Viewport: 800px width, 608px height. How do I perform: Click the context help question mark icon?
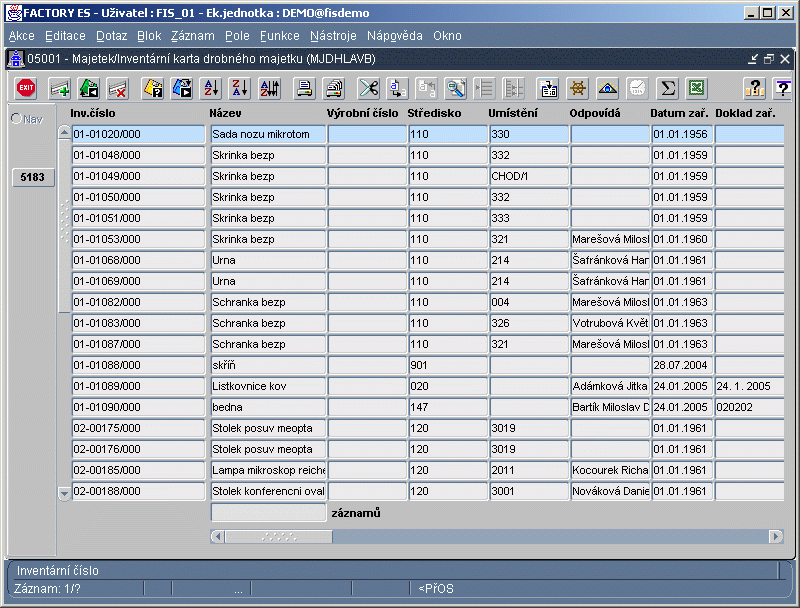(783, 89)
